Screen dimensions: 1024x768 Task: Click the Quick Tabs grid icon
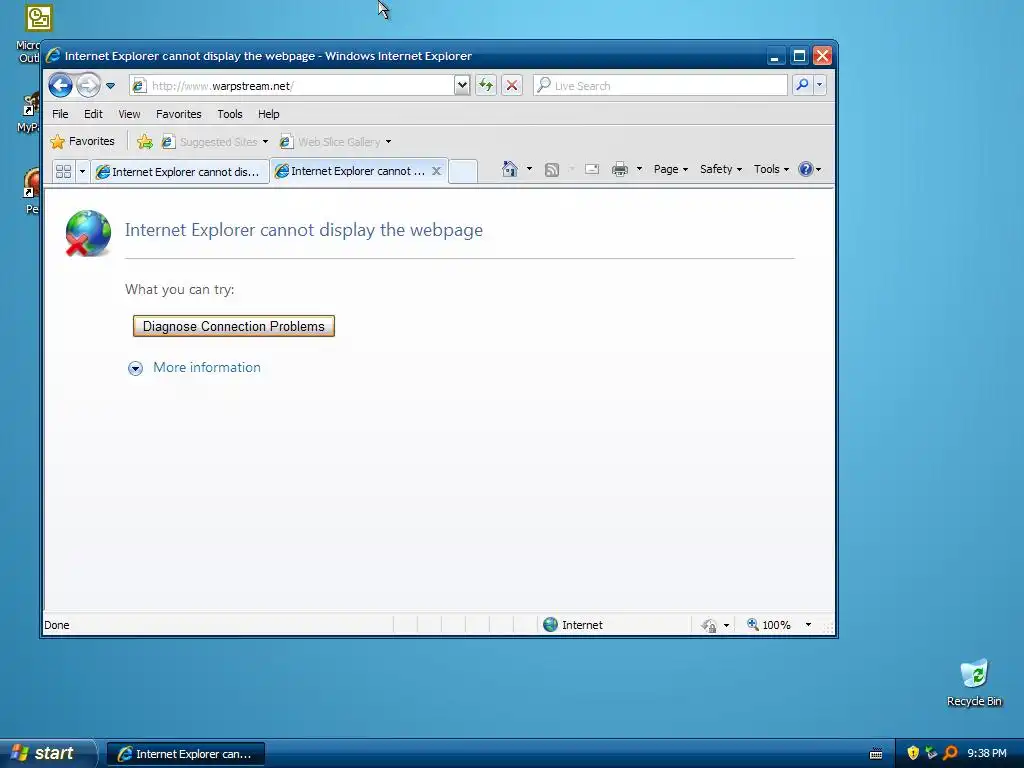pos(63,171)
